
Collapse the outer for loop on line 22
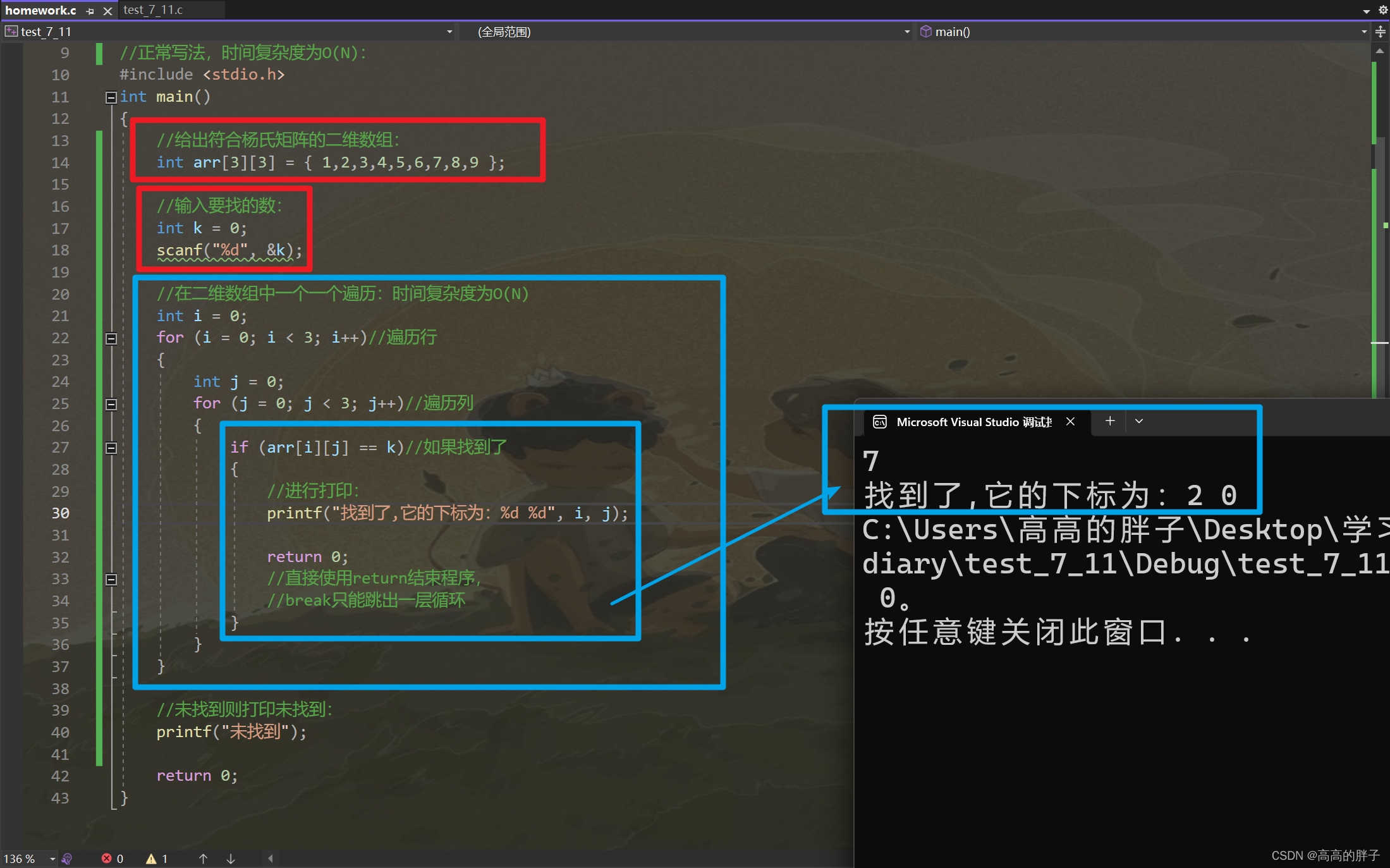(111, 338)
